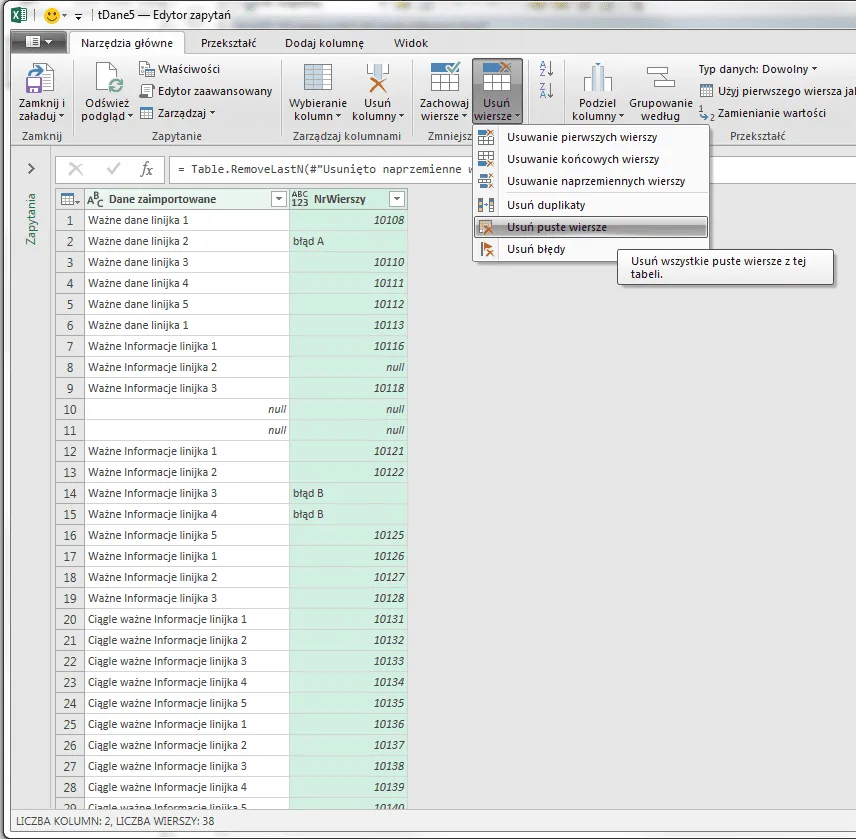Cancel formula with the X icon
This screenshot has width=856, height=839.
pos(75,169)
